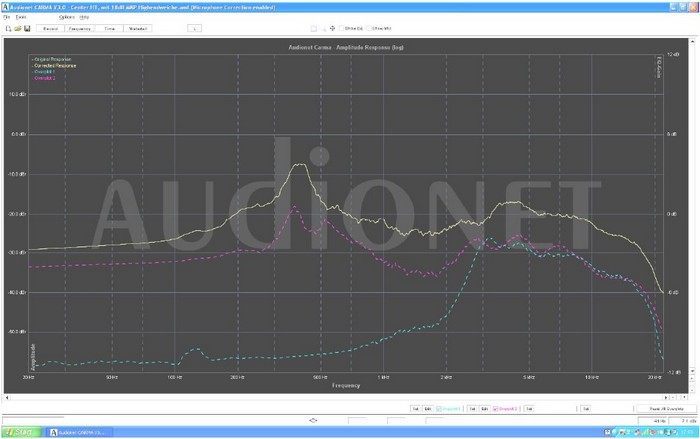The image size is (700, 439).
Task: Click the Edit button before Overplot 1
Action: (428, 409)
